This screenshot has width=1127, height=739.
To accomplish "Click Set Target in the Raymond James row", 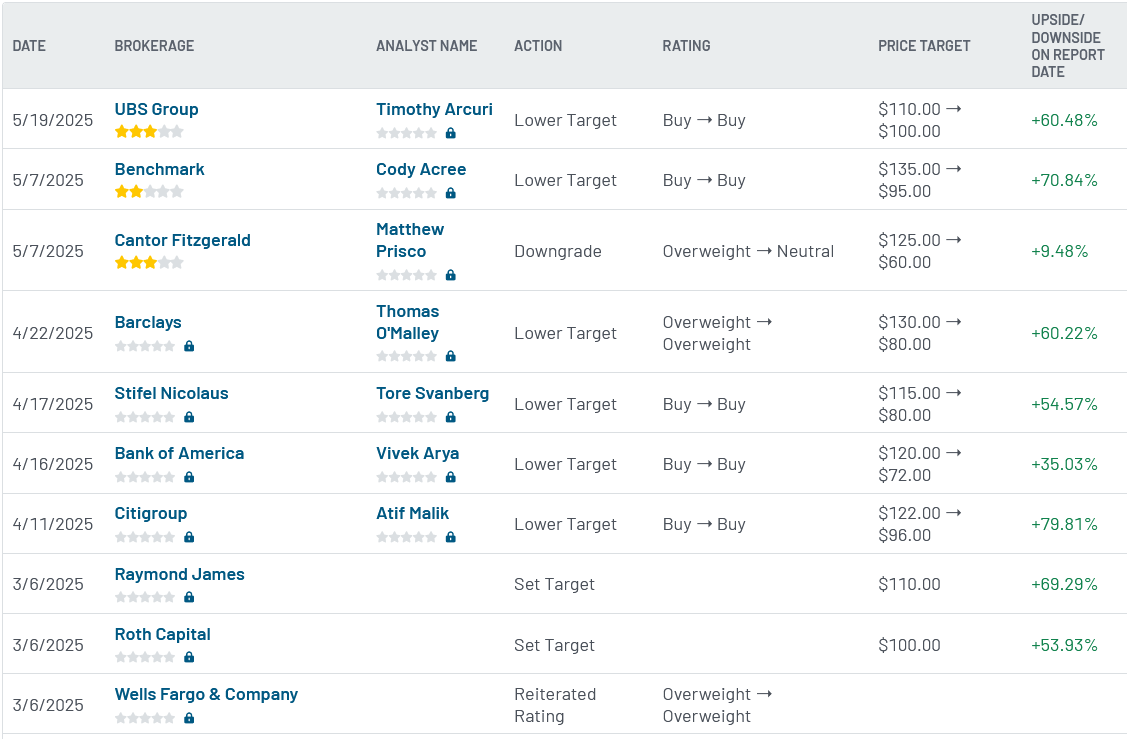I will [554, 584].
